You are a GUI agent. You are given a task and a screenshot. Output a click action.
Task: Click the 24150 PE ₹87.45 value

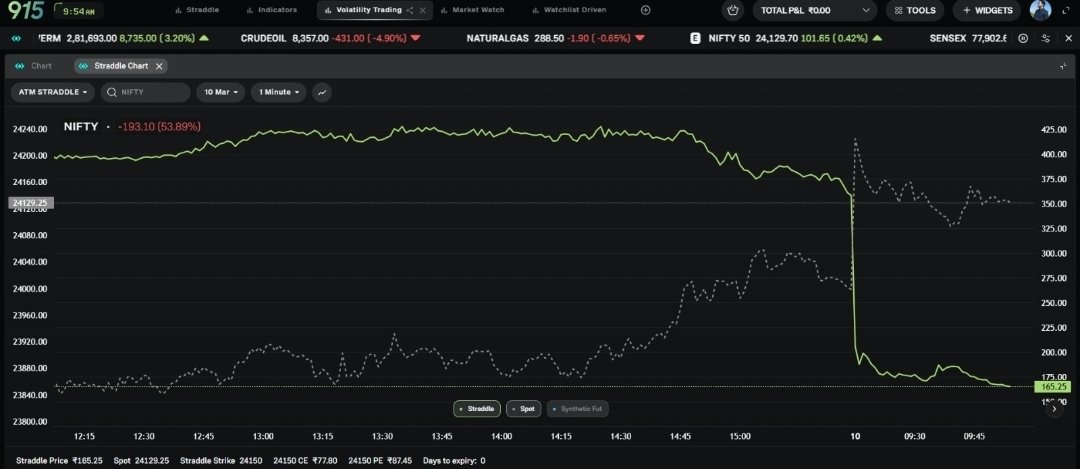[380, 460]
